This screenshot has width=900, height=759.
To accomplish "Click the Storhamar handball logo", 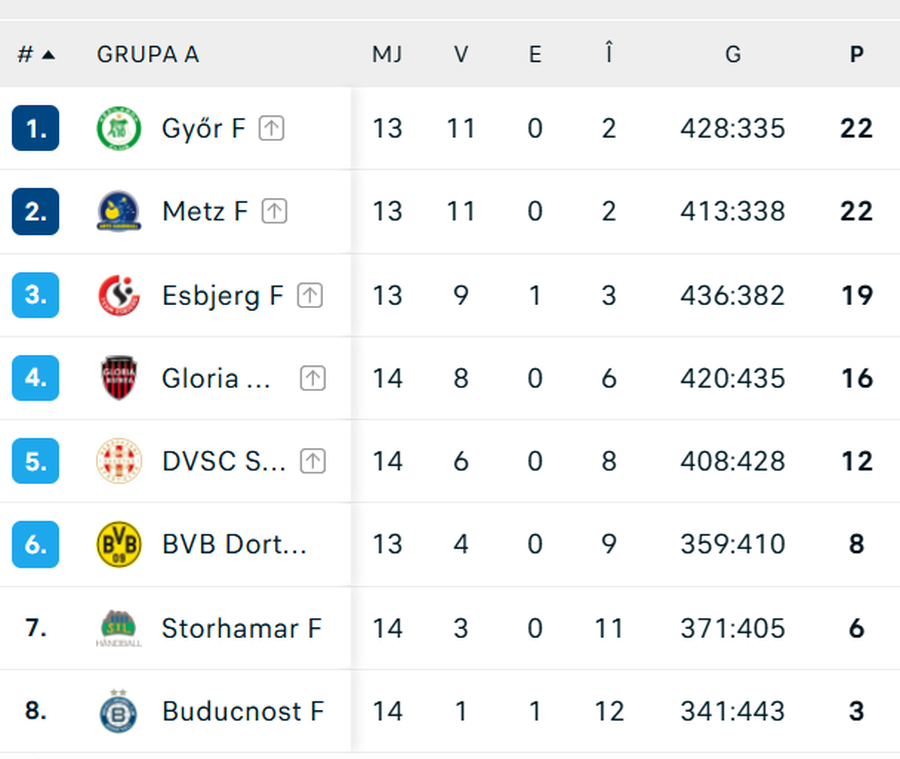I will click(120, 628).
